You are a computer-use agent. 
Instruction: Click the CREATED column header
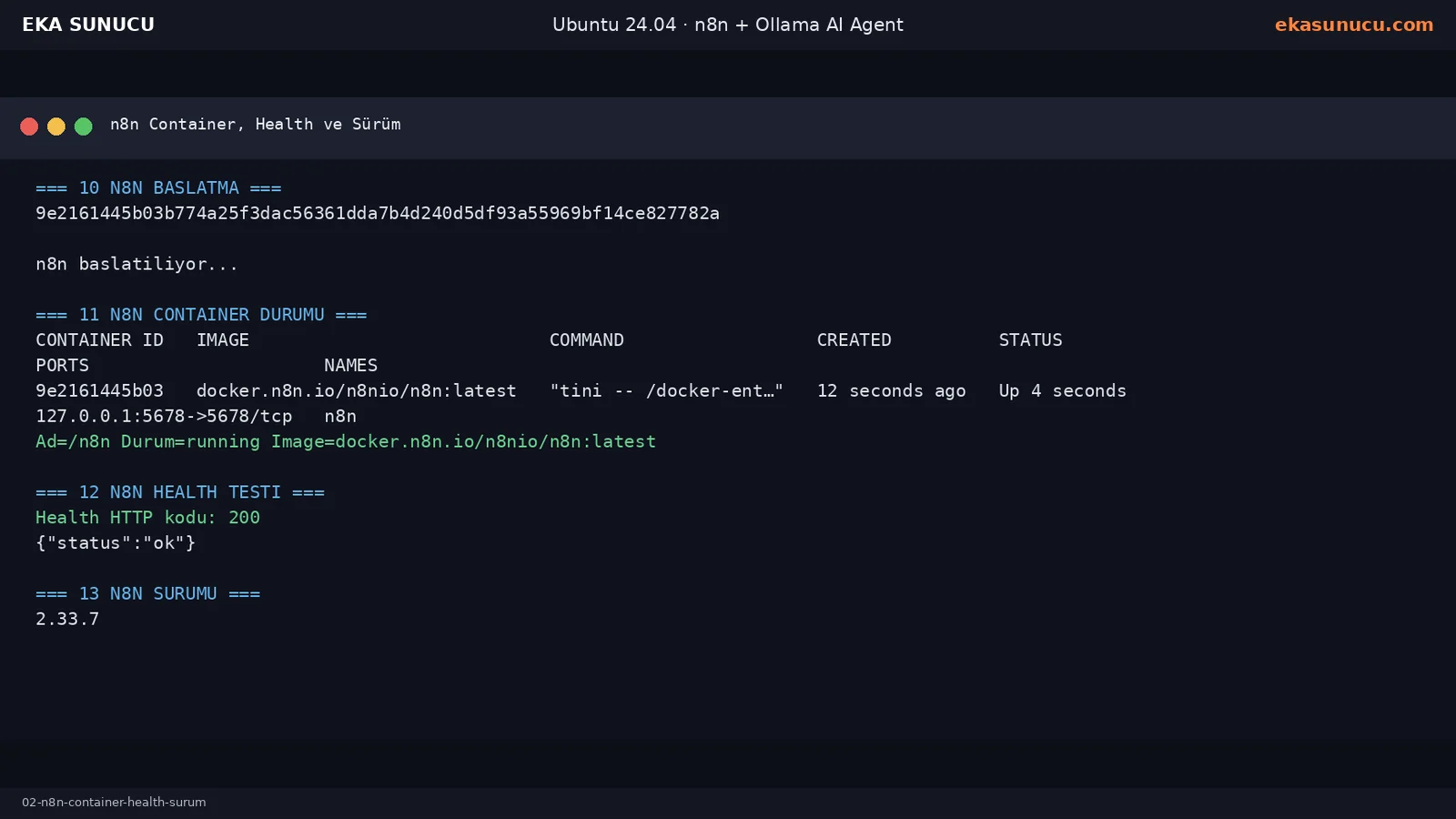pos(854,339)
